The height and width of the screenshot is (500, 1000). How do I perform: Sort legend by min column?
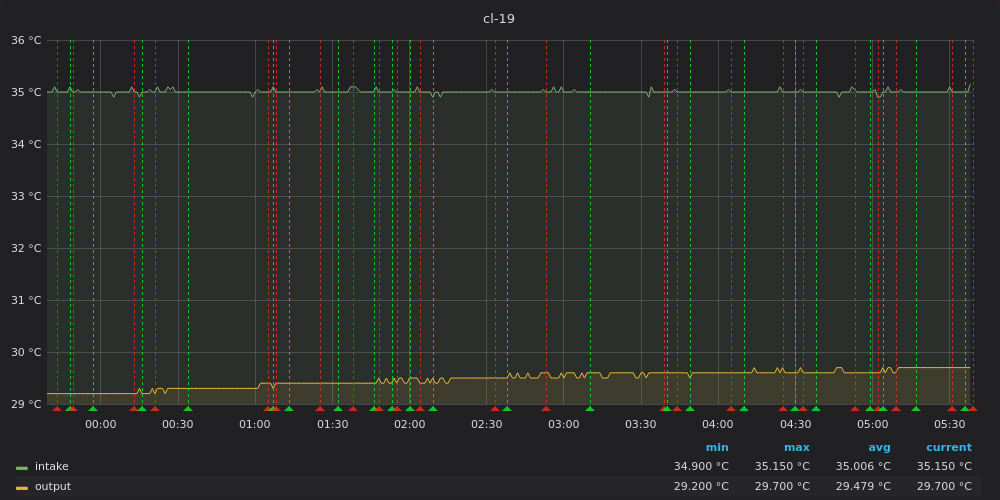coord(717,448)
